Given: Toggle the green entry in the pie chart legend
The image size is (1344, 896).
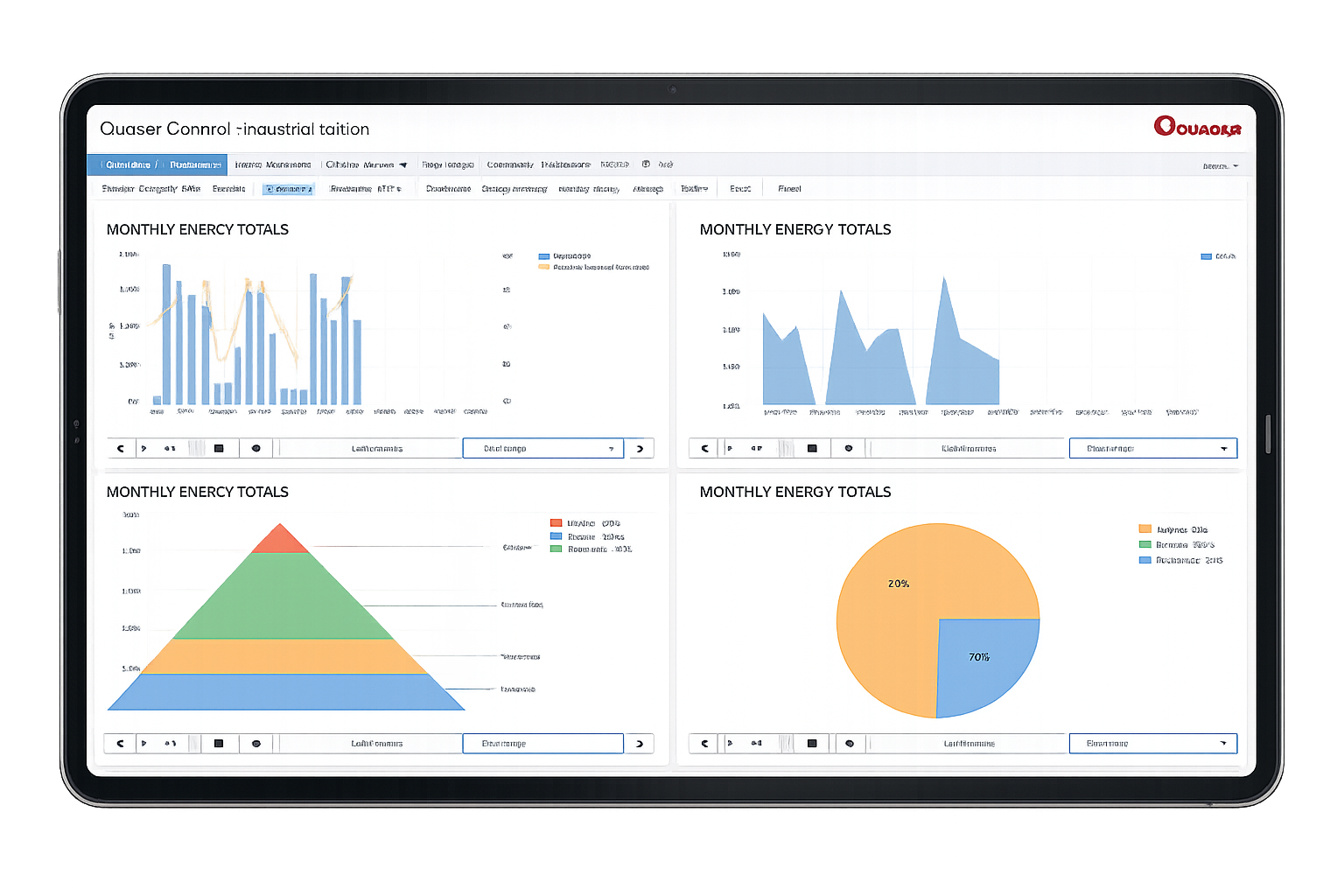Looking at the screenshot, I should [x=1177, y=544].
